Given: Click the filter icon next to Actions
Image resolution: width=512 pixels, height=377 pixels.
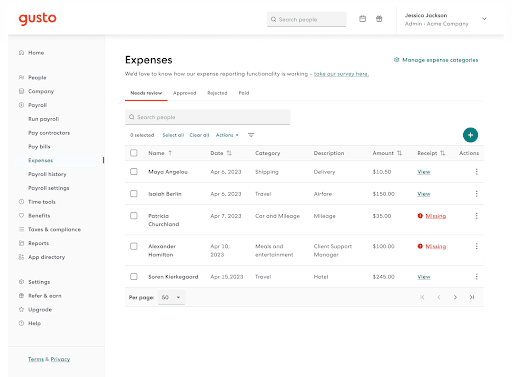Looking at the screenshot, I should [251, 135].
